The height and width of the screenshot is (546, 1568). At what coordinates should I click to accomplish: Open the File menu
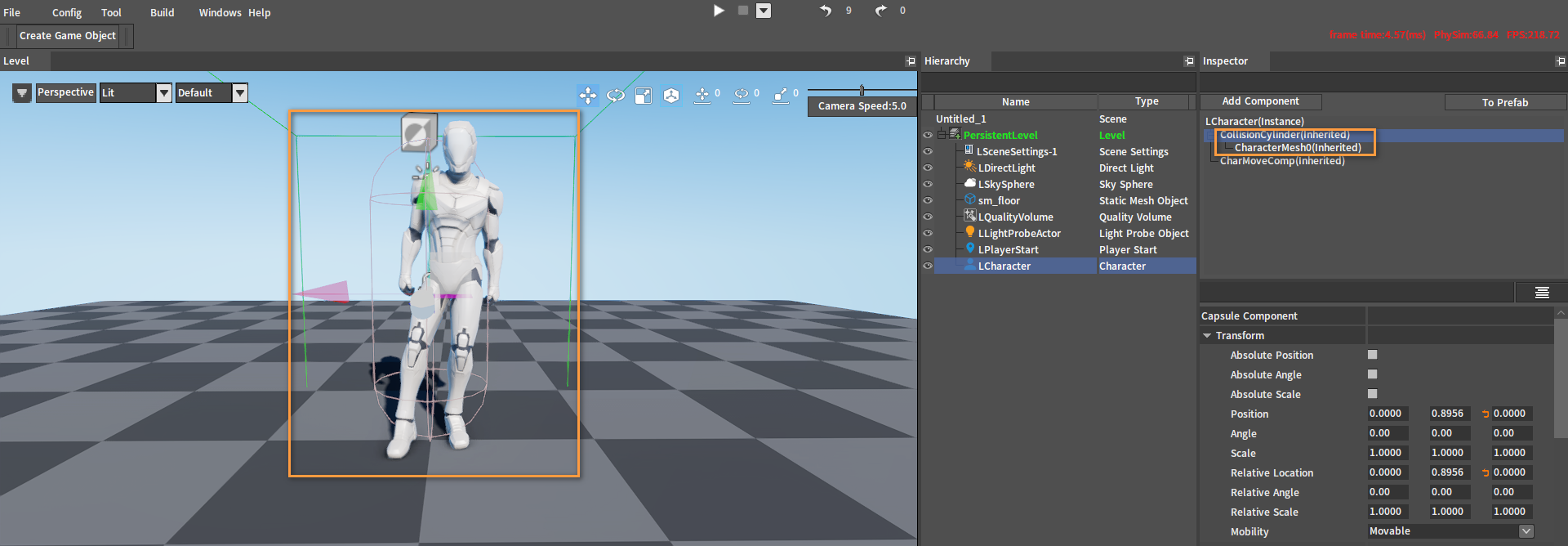point(12,12)
